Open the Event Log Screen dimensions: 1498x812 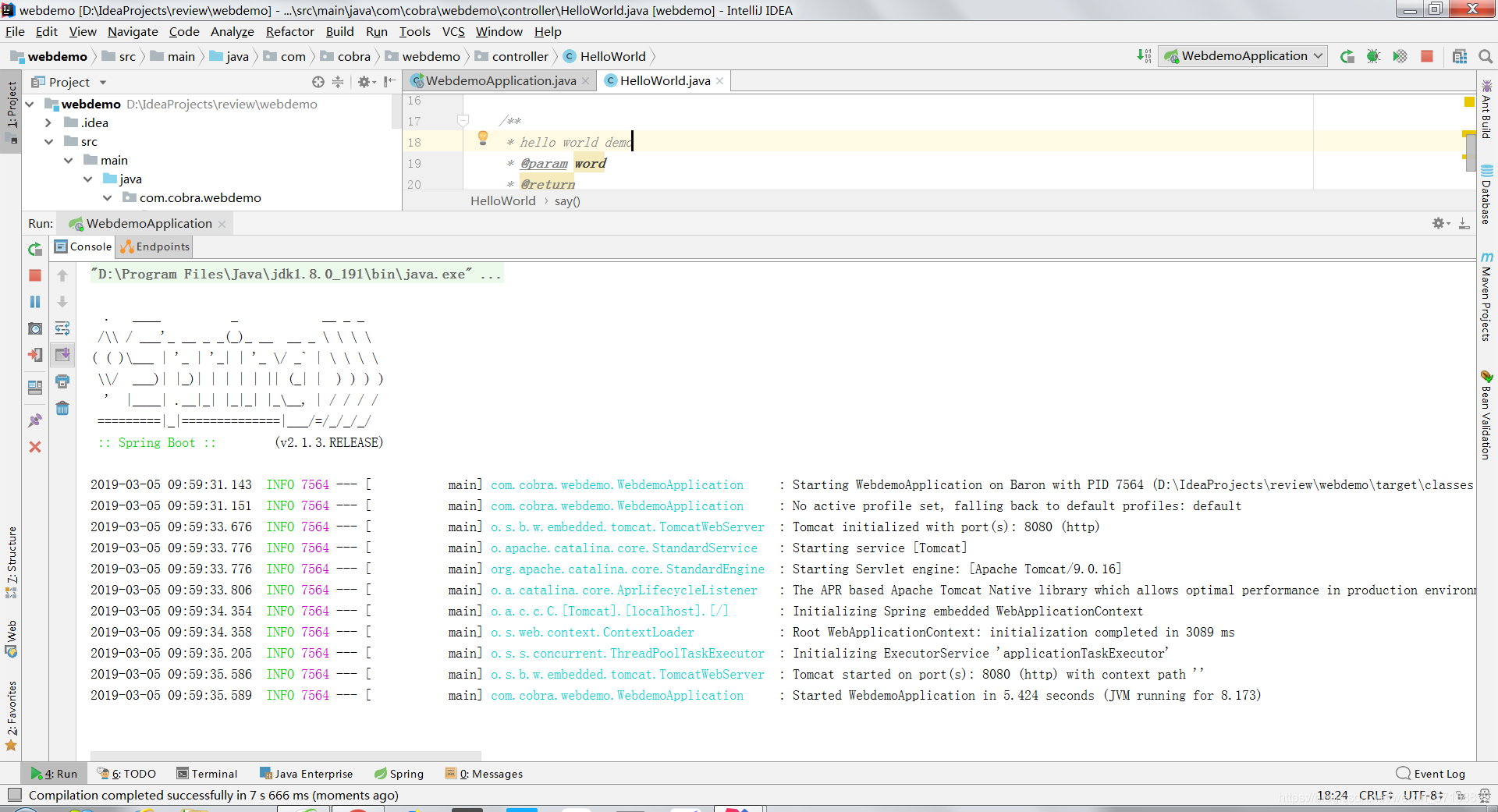[x=1431, y=774]
